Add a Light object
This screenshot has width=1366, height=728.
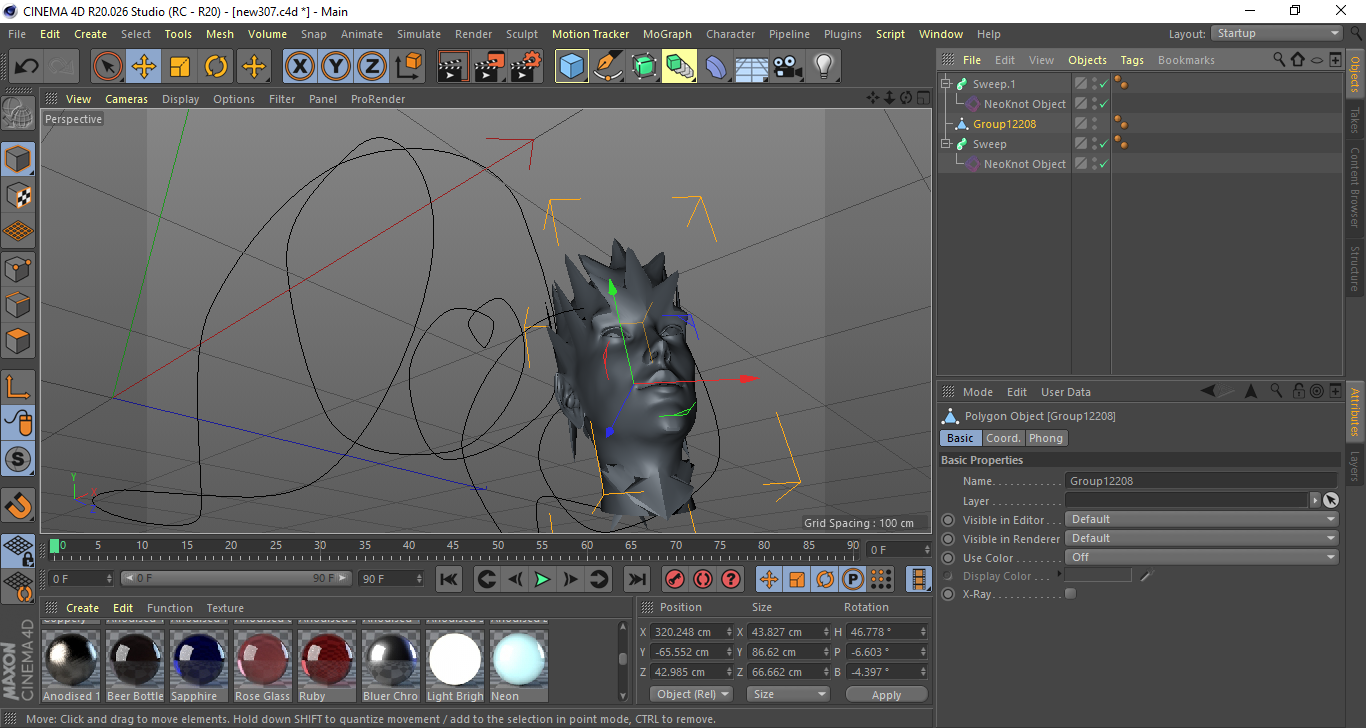824,67
